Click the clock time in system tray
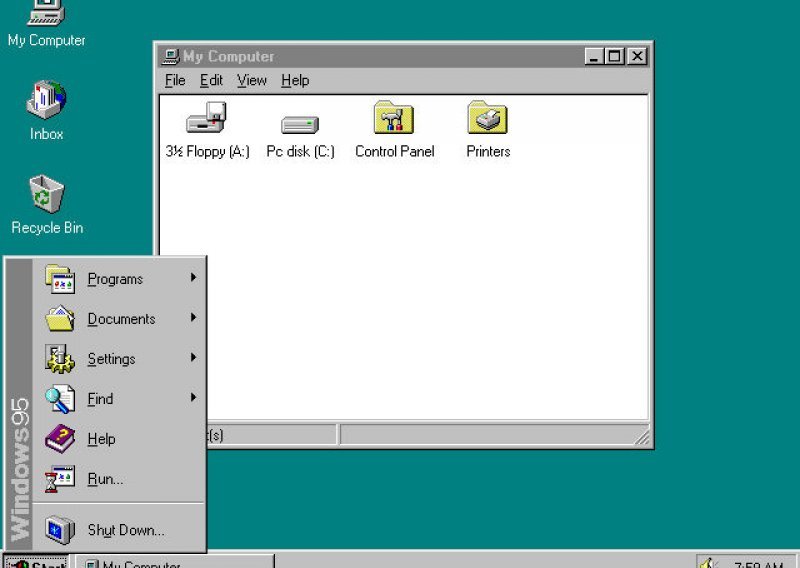The height and width of the screenshot is (568, 800). coord(758,564)
